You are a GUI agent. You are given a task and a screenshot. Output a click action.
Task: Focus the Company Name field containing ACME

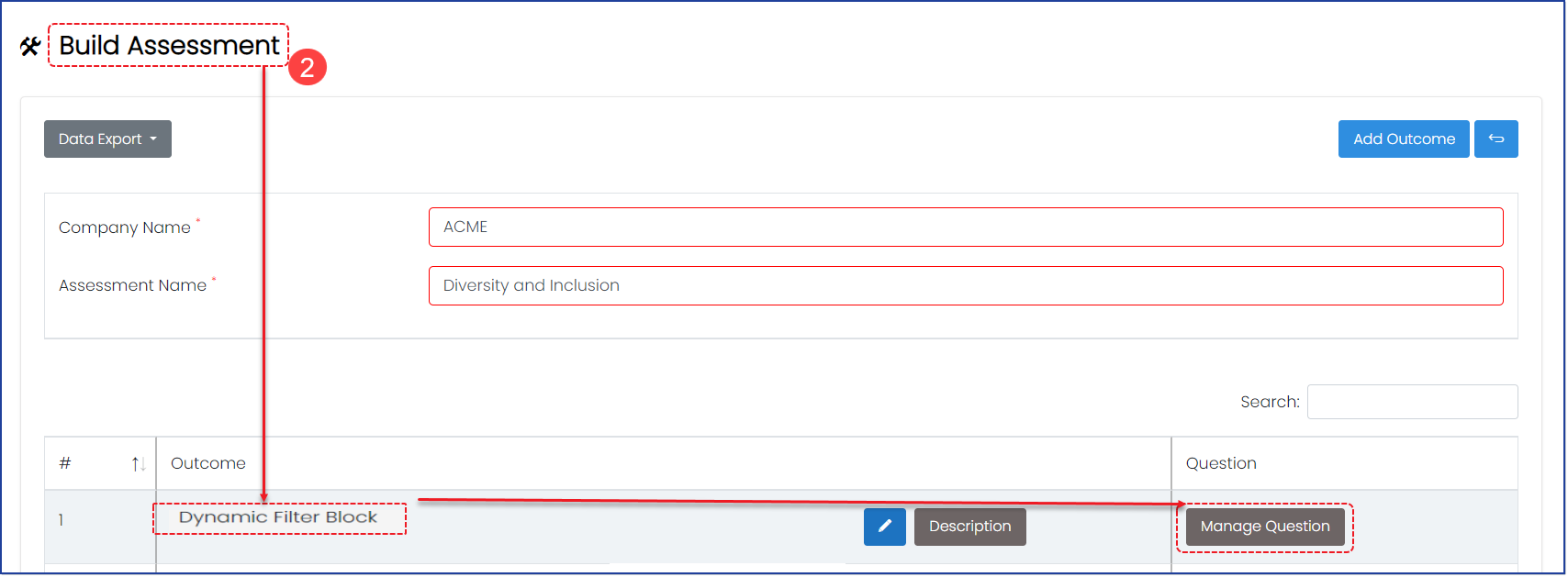coord(966,227)
